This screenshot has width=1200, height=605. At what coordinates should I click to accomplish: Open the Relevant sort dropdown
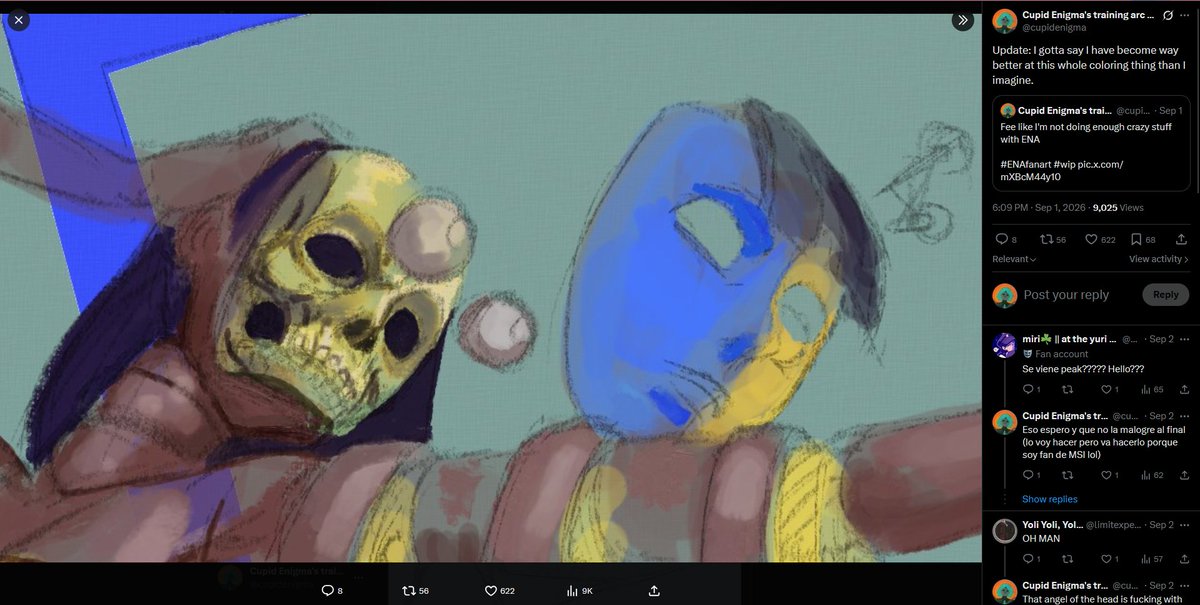[x=1014, y=259]
